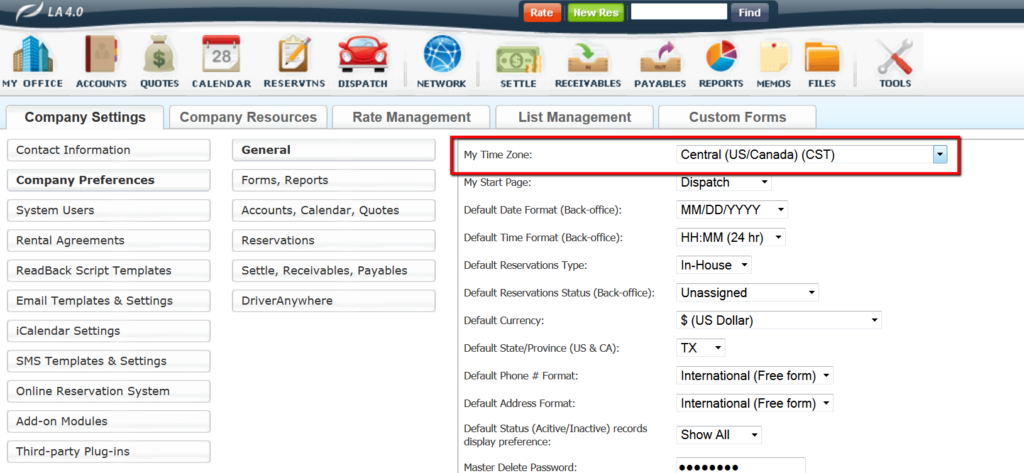Click the orange Rate button

(541, 13)
